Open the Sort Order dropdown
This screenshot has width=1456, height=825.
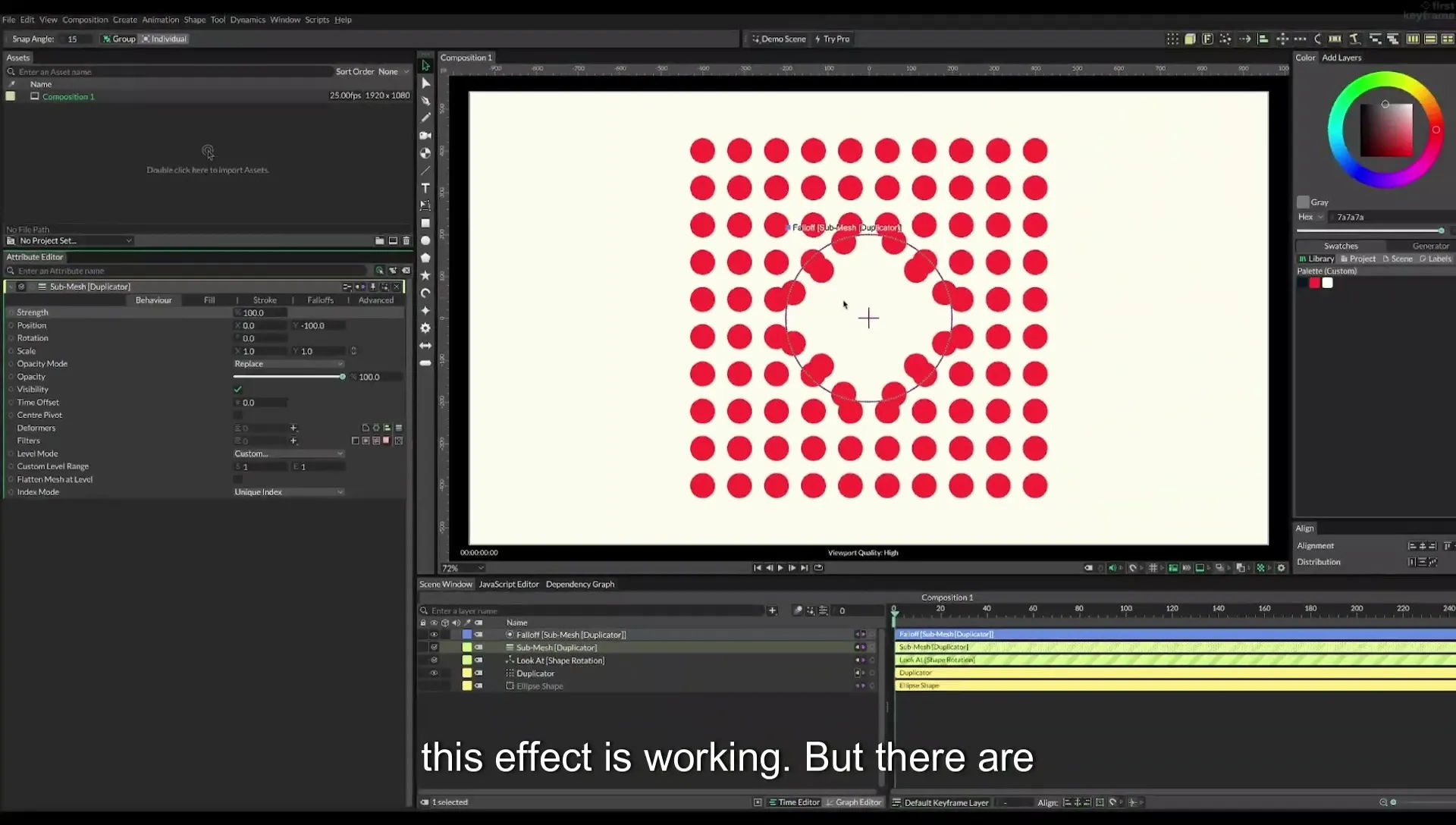pos(393,71)
